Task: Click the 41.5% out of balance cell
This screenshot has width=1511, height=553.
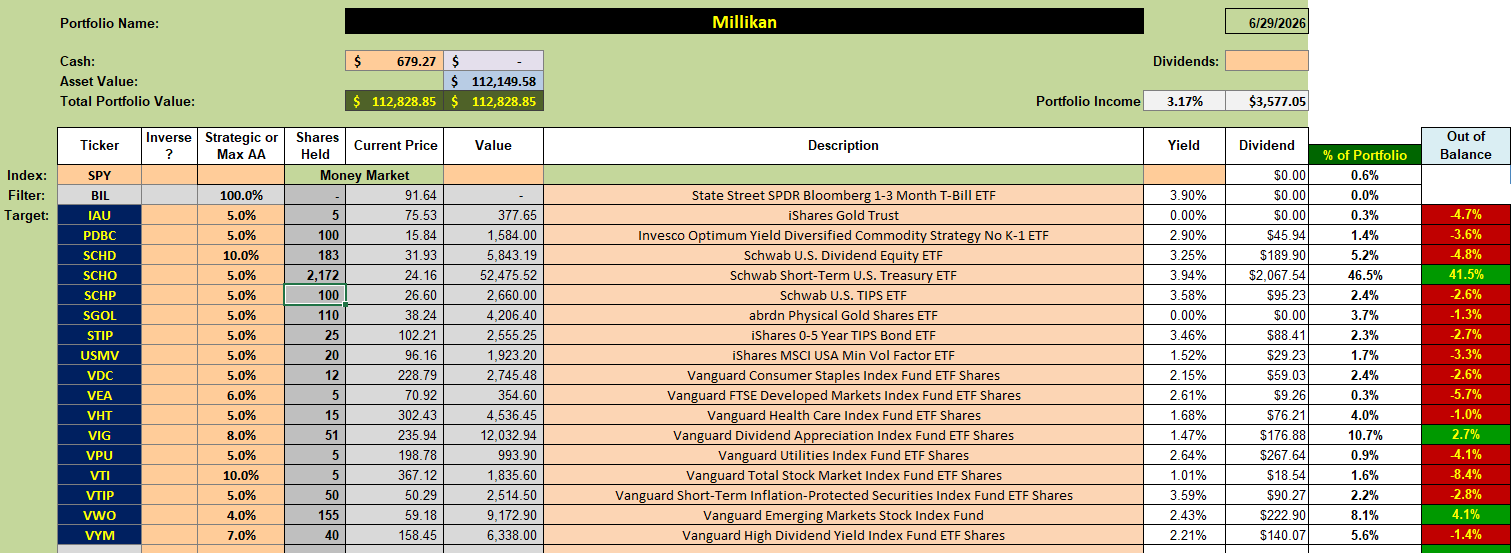Action: [x=1465, y=275]
